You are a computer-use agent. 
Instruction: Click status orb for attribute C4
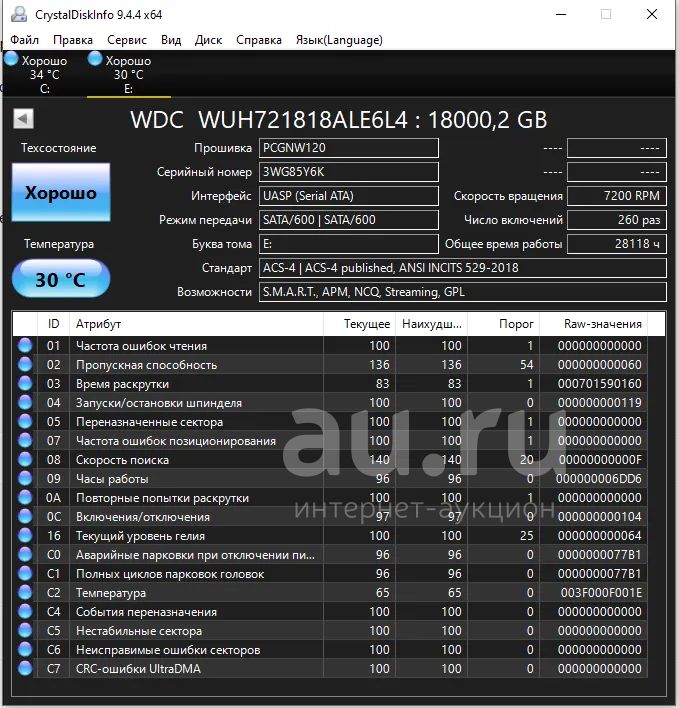(x=25, y=611)
